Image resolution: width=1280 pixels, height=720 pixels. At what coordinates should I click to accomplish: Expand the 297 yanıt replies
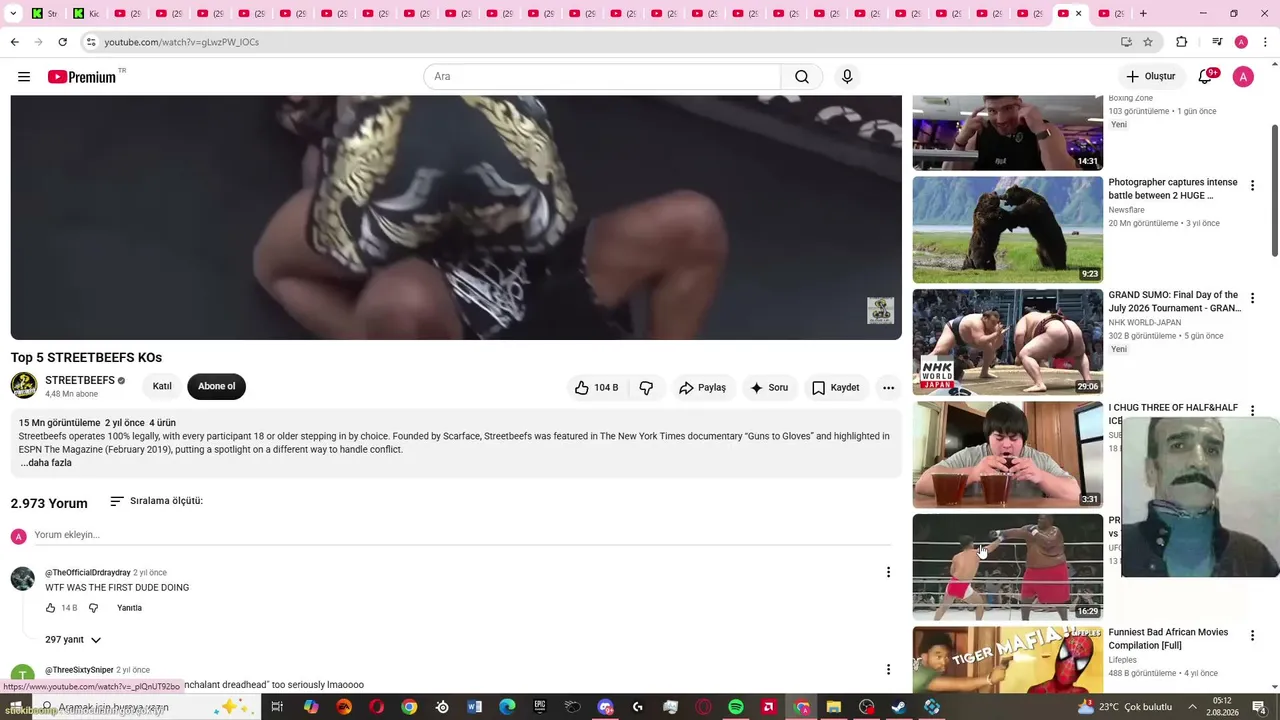click(x=73, y=640)
